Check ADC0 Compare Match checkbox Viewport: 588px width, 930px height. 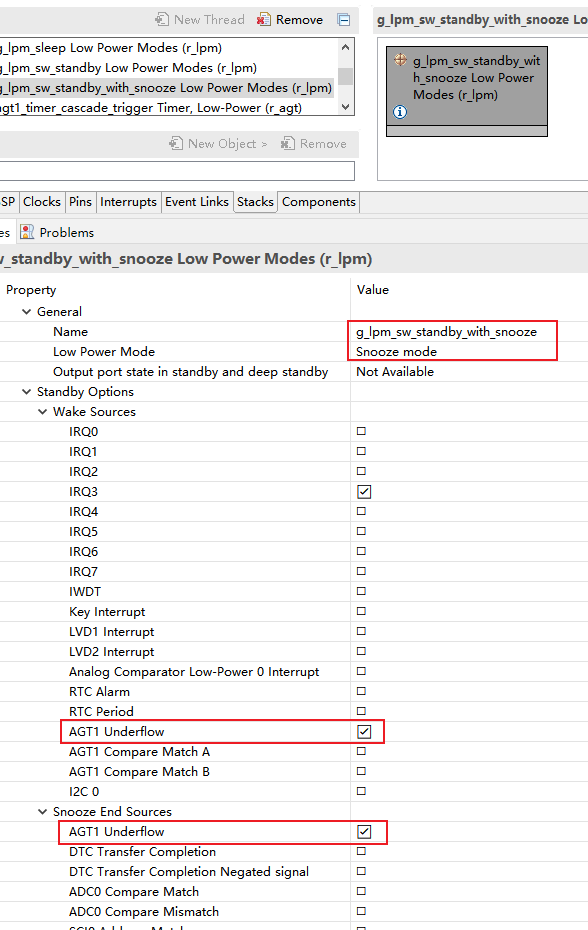361,891
